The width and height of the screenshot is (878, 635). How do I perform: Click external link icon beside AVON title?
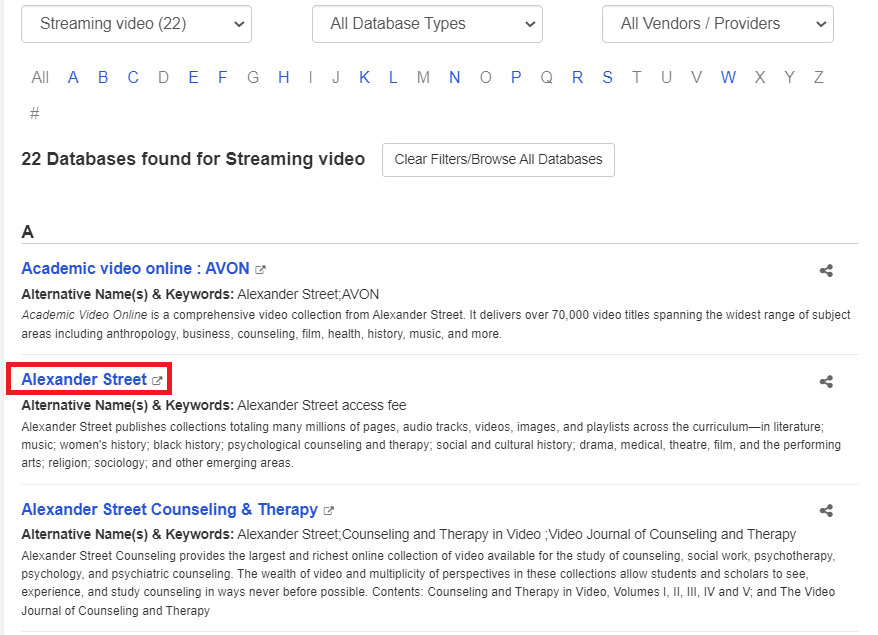(260, 269)
